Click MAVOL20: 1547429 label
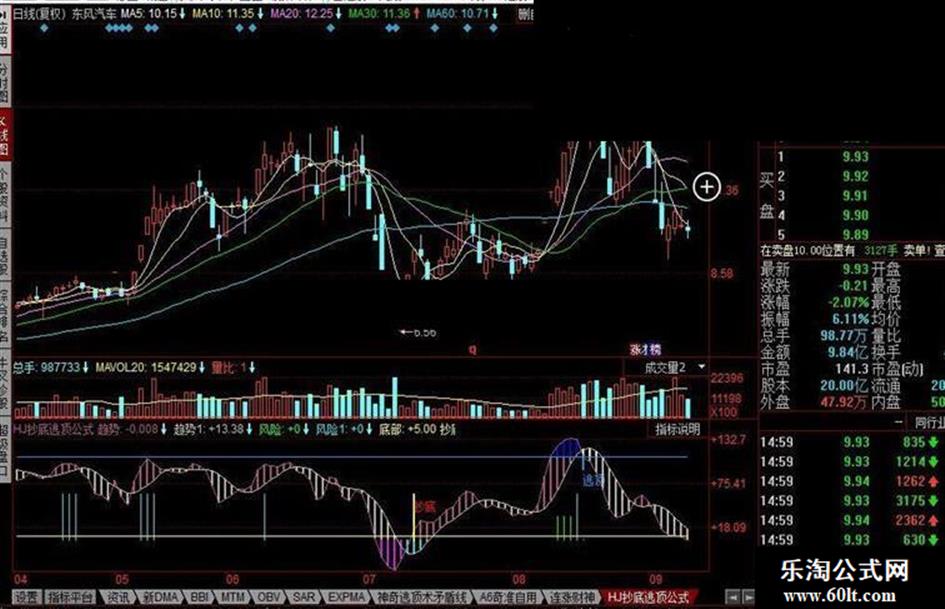 coord(146,367)
